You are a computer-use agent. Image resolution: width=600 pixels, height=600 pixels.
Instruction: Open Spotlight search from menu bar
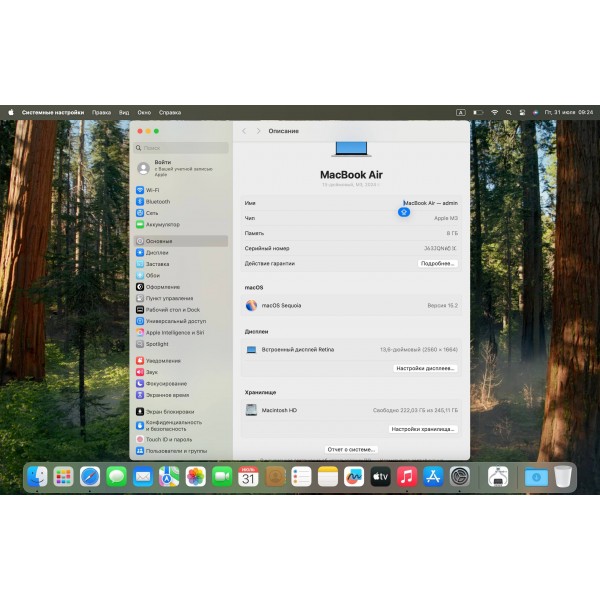[x=509, y=112]
